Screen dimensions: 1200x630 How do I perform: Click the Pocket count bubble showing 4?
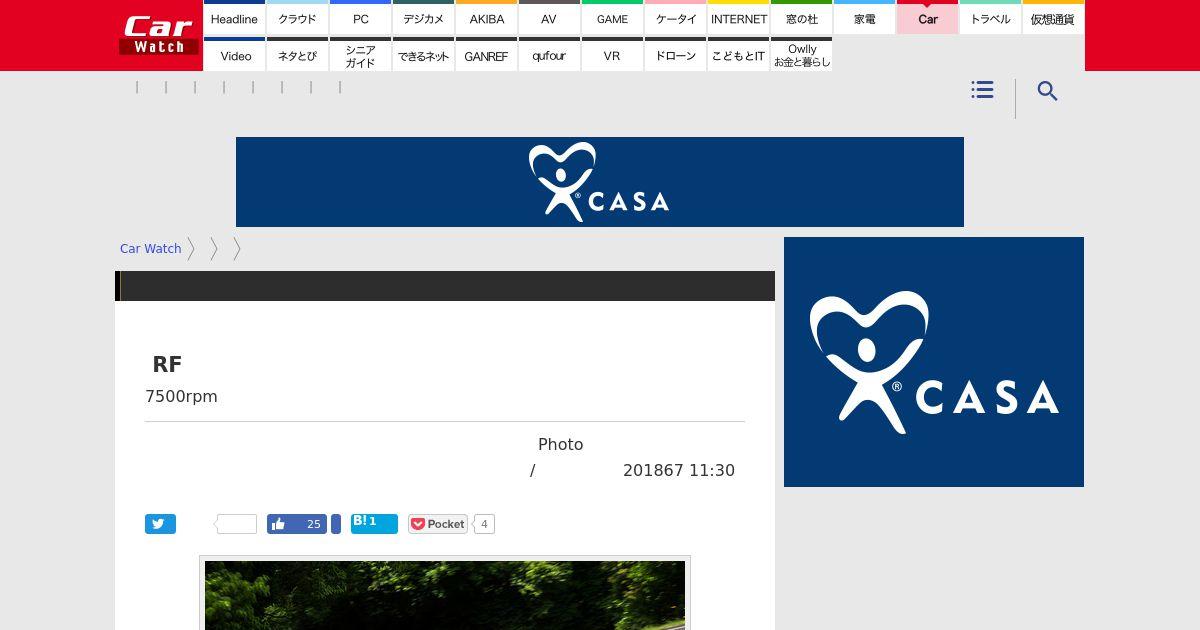pos(484,524)
